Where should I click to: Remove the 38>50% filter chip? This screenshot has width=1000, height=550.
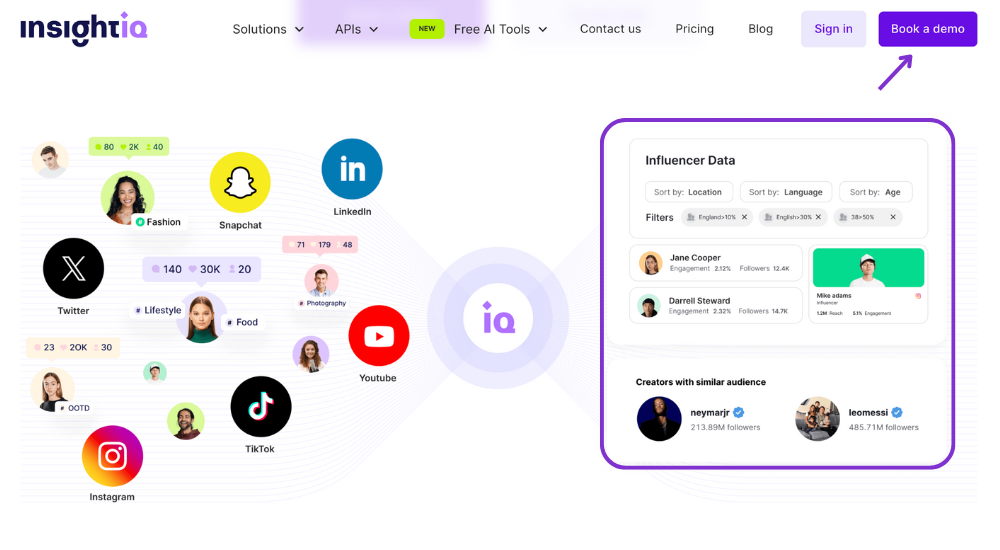[x=893, y=217]
